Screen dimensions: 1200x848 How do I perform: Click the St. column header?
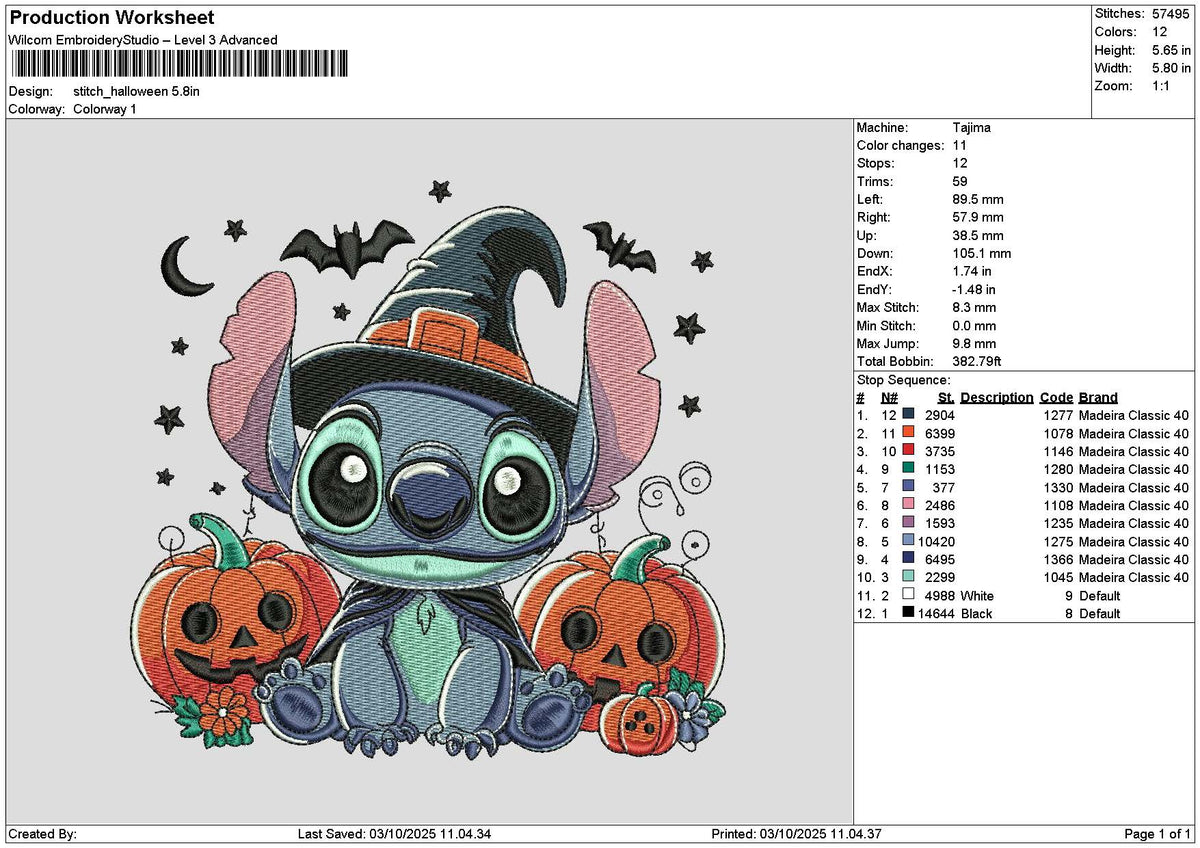pos(946,398)
